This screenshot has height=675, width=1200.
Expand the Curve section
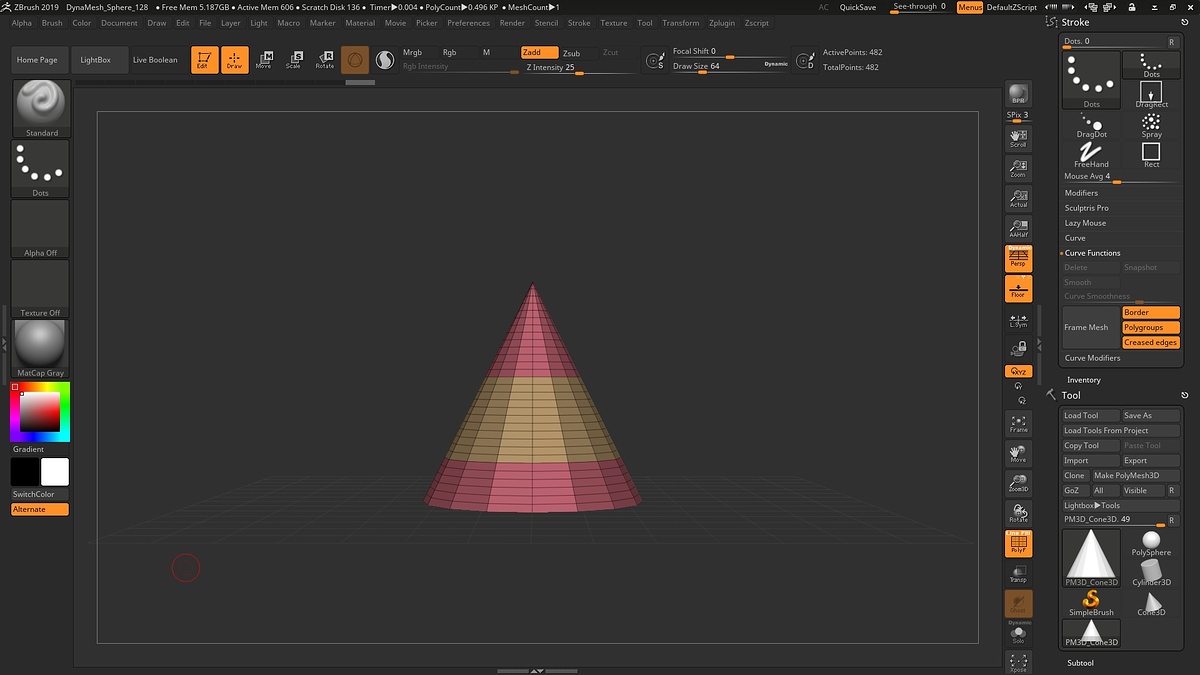(1075, 238)
